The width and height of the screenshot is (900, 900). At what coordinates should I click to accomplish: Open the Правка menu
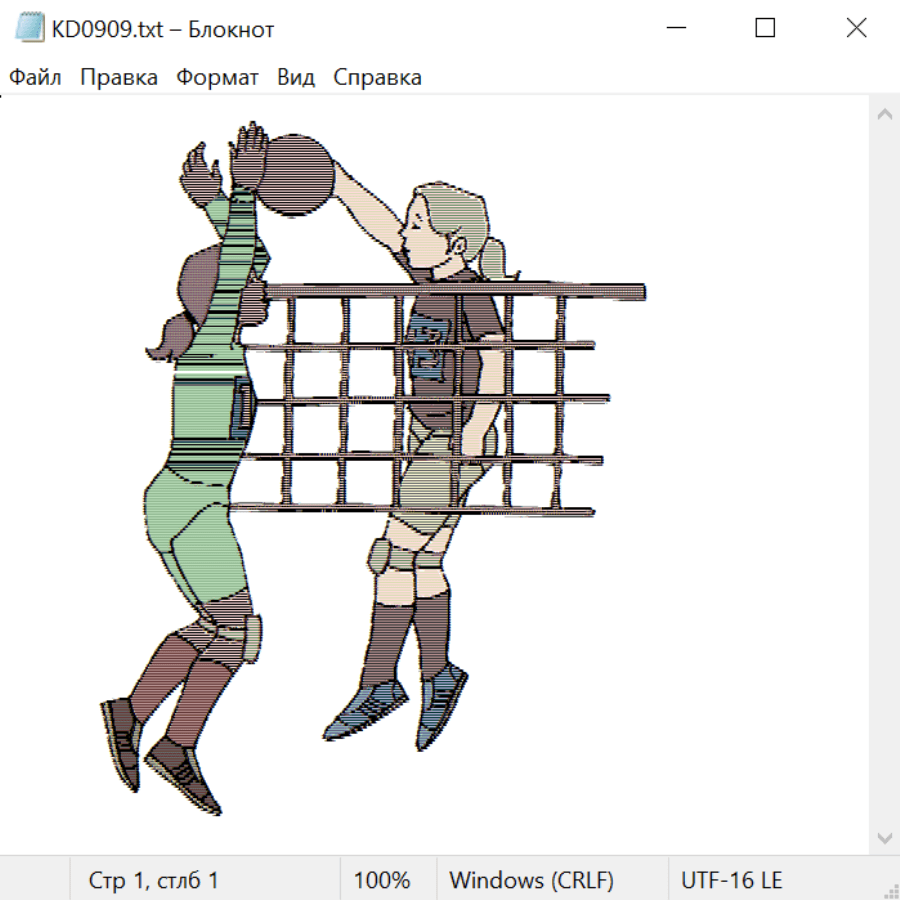(x=119, y=78)
